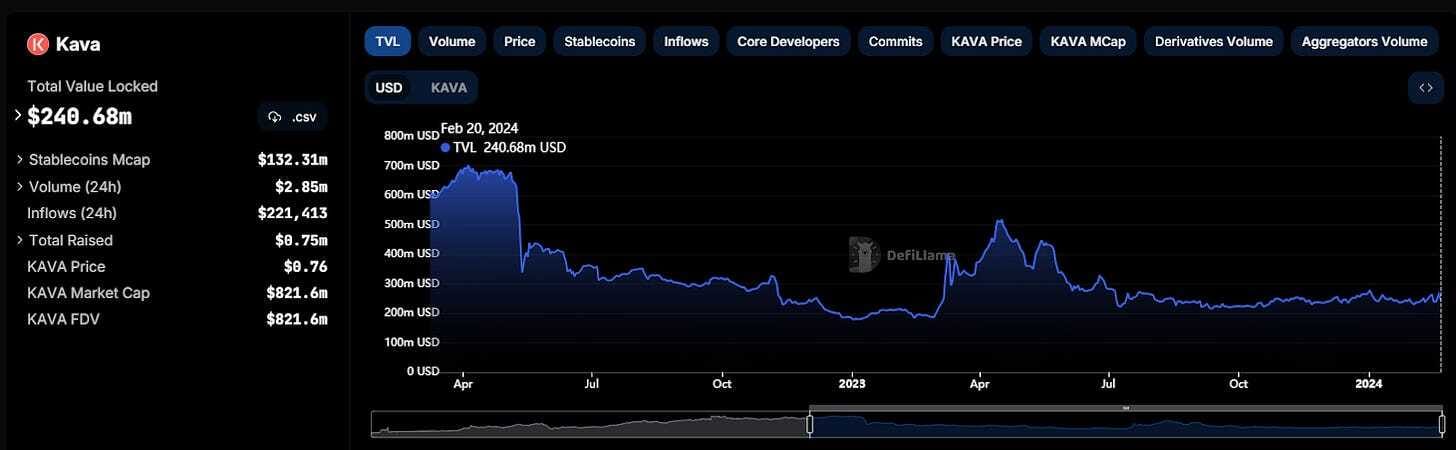Viewport: 1456px width, 450px height.
Task: Click the 2024 x-axis label
Action: (x=1369, y=383)
